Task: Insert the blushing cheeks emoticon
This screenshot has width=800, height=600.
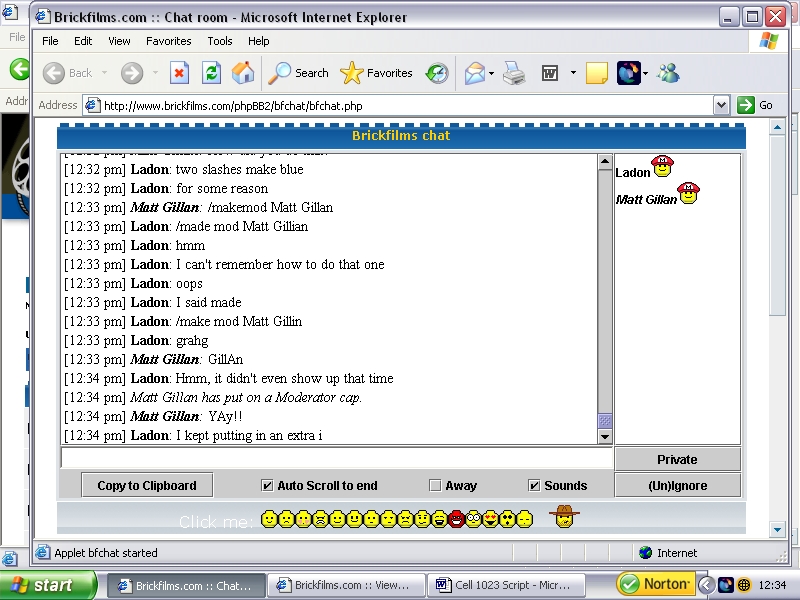Action: point(303,519)
